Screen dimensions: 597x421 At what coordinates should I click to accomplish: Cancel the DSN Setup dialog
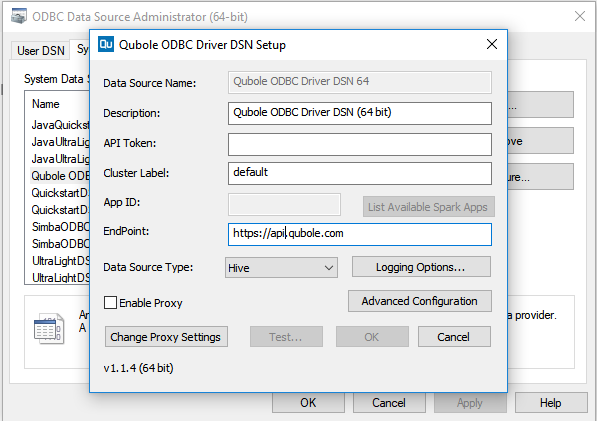pos(454,337)
